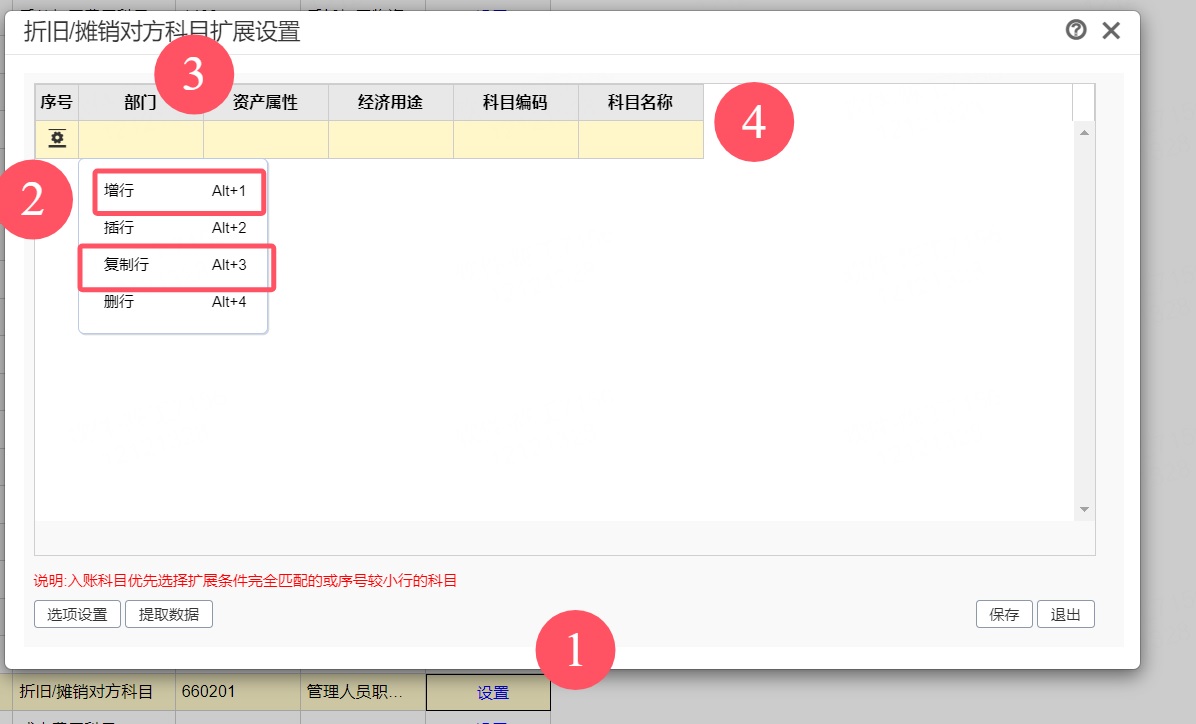Click the empty 部门 cell in first row

[141, 140]
